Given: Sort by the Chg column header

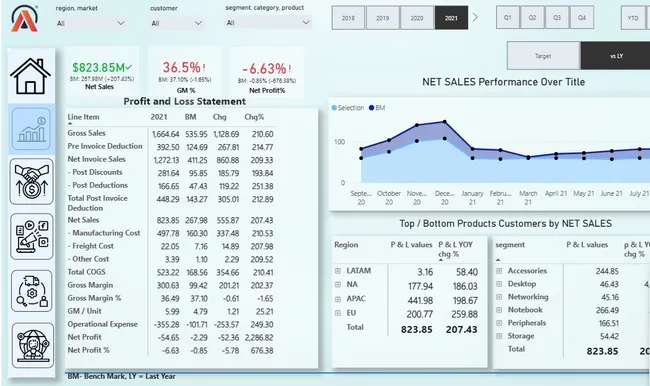Looking at the screenshot, I should click(220, 117).
